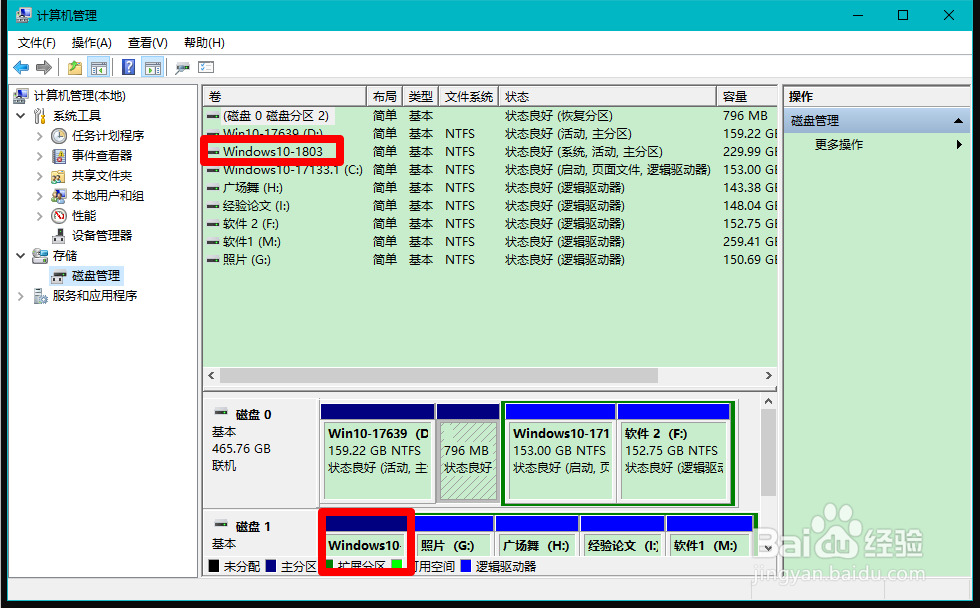Open 更多操作 in the actions pane
This screenshot has width=980, height=608.
coord(839,144)
